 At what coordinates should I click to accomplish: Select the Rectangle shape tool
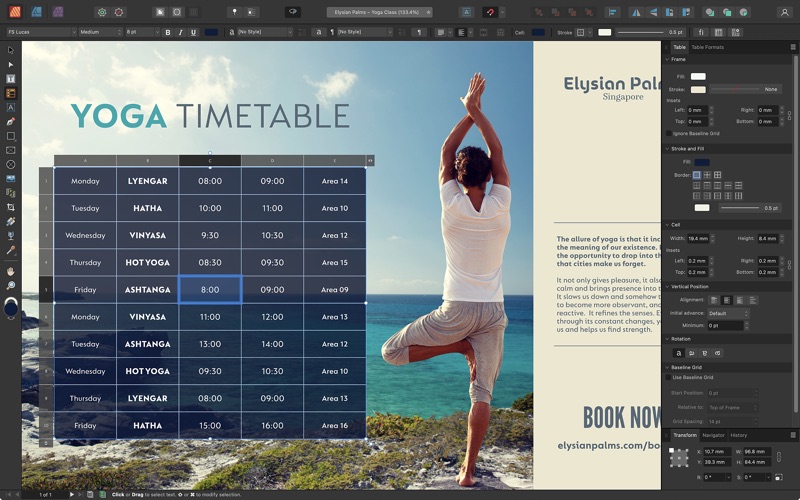point(11,136)
